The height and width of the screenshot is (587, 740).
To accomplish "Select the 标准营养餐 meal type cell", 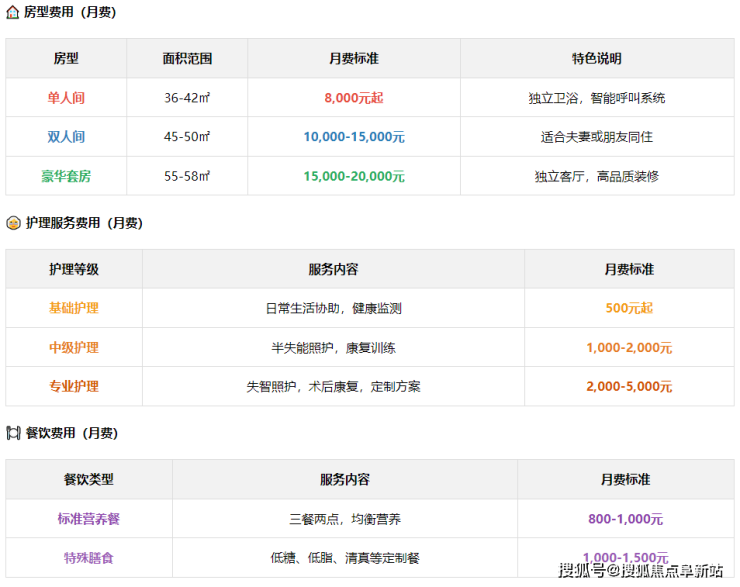I will 88,519.
